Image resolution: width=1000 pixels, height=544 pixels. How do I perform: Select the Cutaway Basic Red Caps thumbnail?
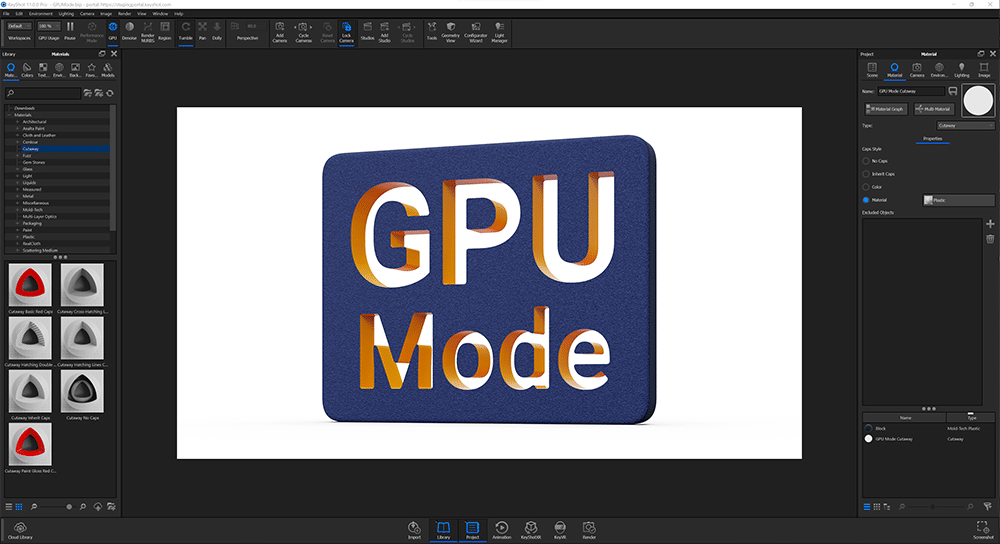(28, 286)
